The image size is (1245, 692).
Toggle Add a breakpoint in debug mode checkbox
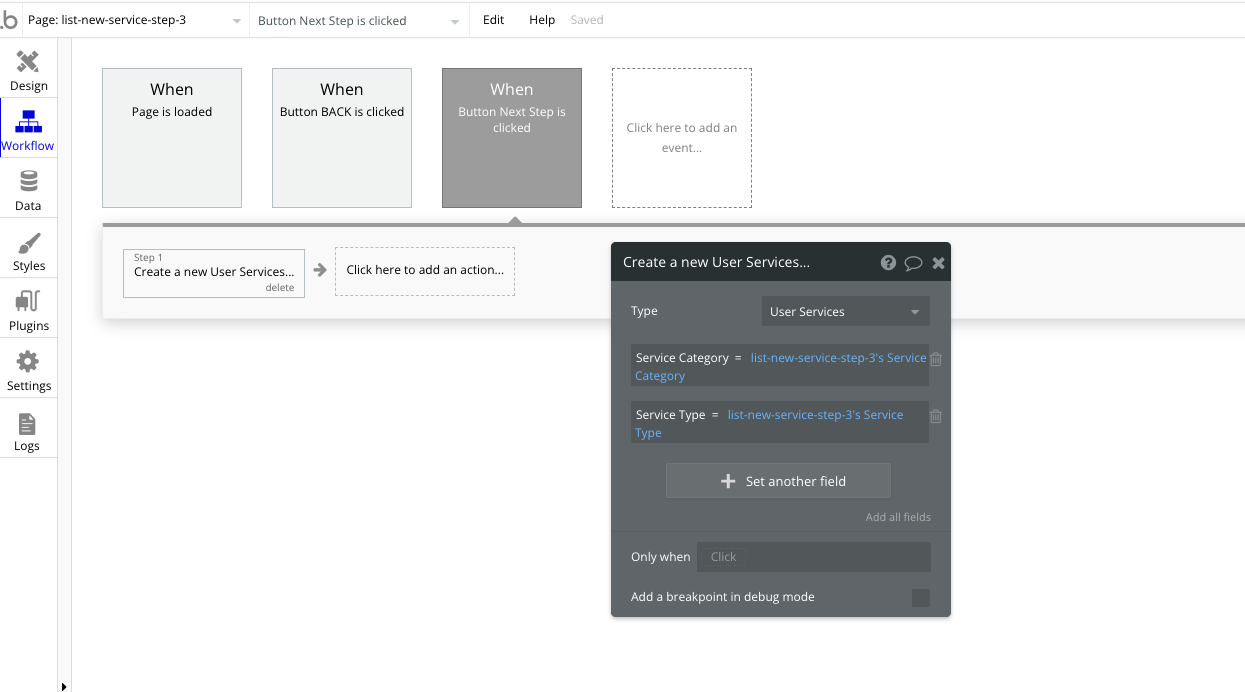tap(921, 598)
